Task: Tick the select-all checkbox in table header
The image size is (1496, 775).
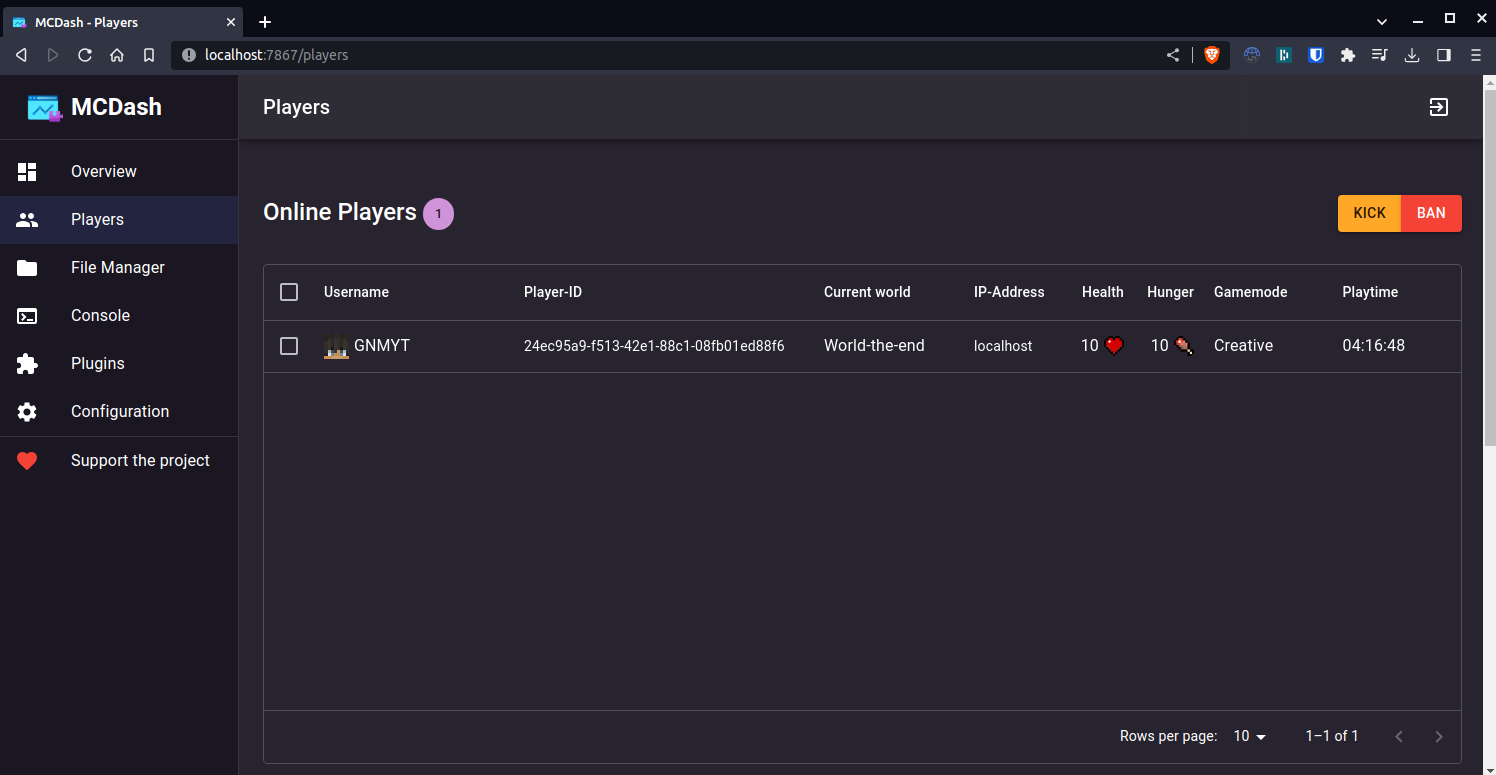Action: click(289, 292)
